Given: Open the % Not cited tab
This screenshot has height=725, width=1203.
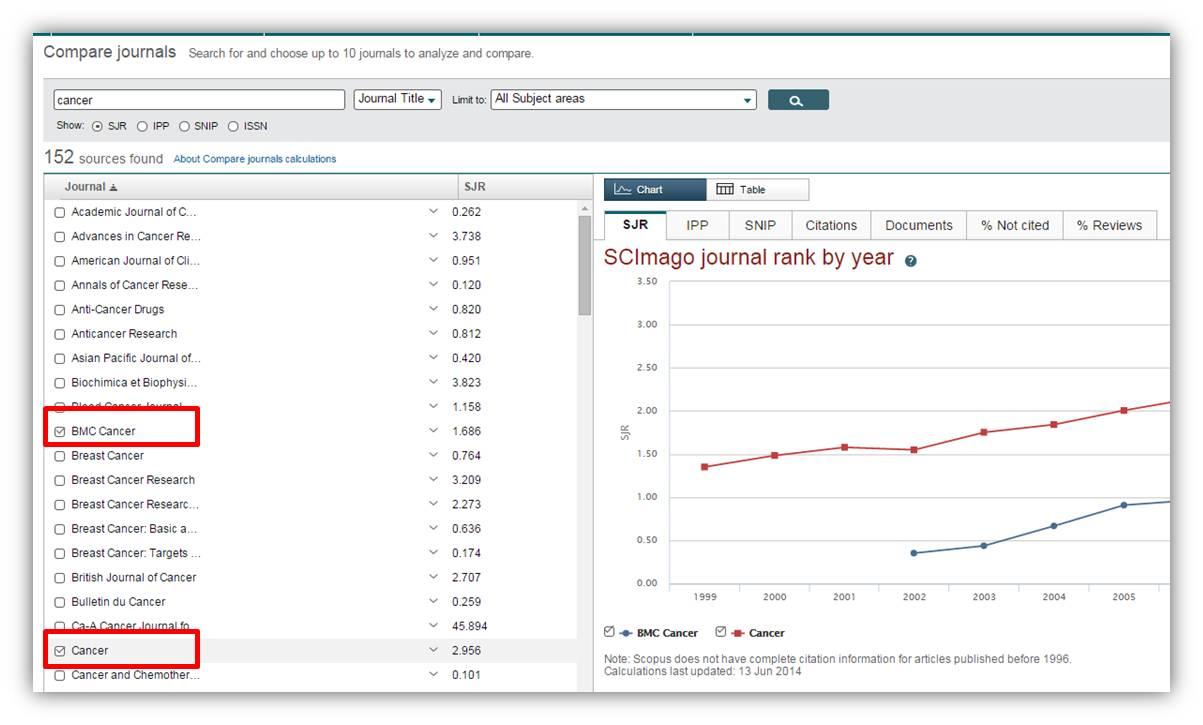Looking at the screenshot, I should 1015,225.
